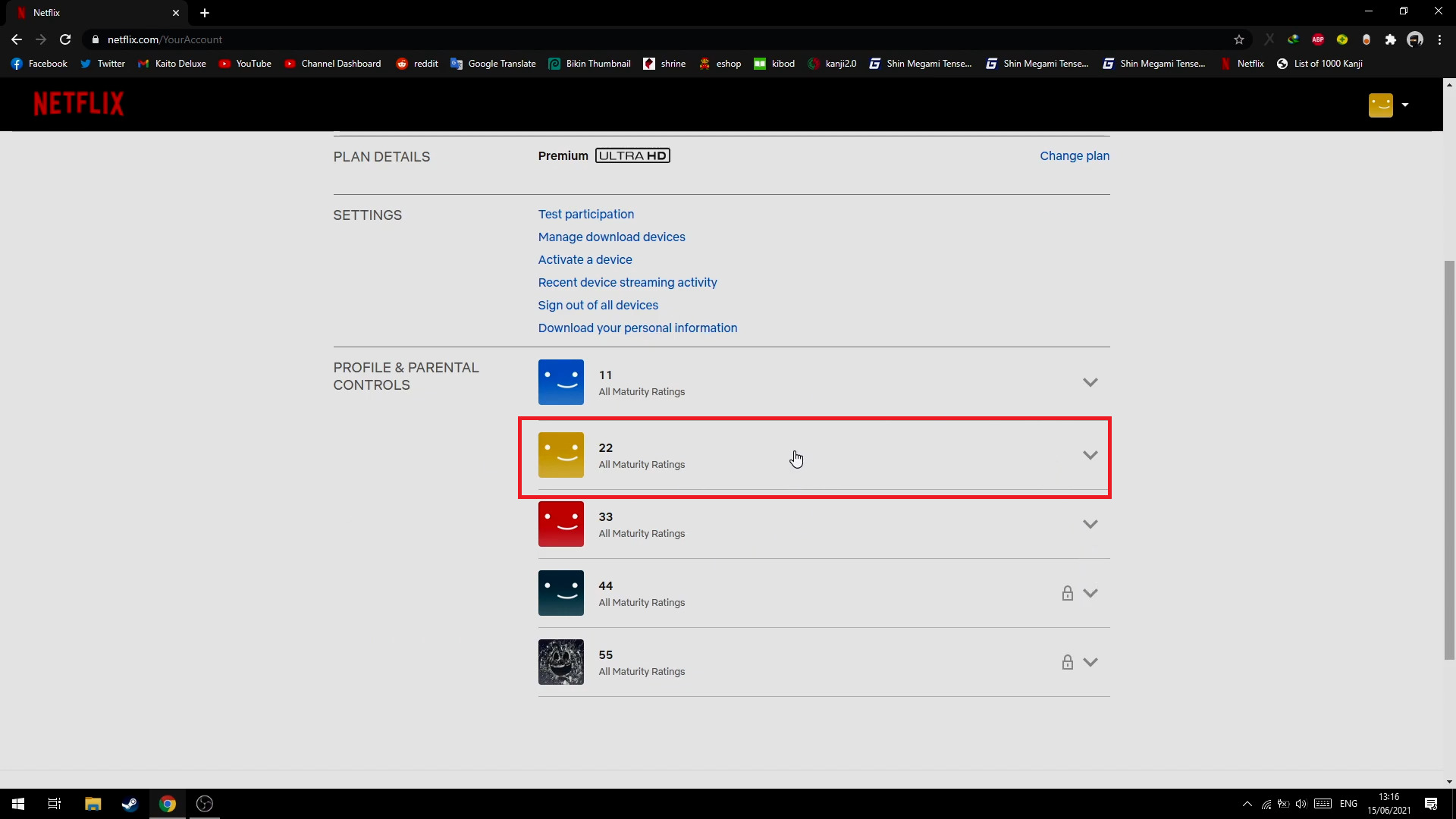Reload the page with the refresh icon
This screenshot has width=1456, height=819.
pos(65,39)
